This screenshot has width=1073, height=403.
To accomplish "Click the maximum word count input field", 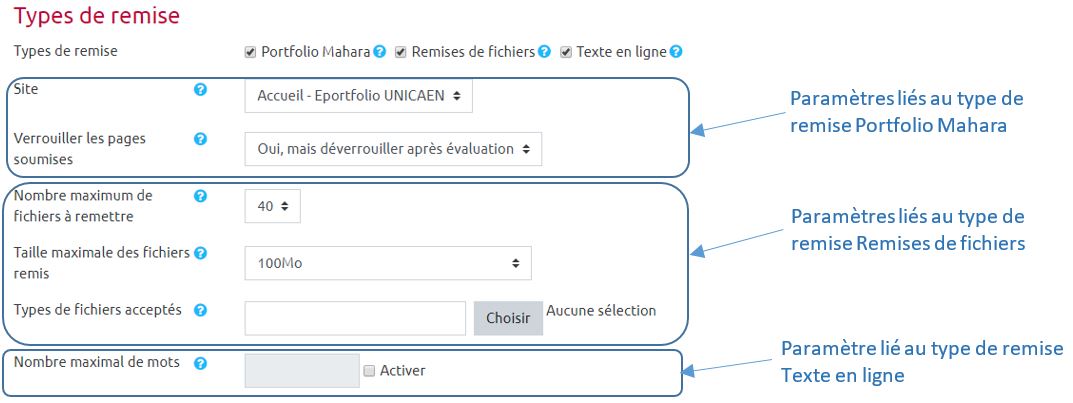I will coord(301,370).
